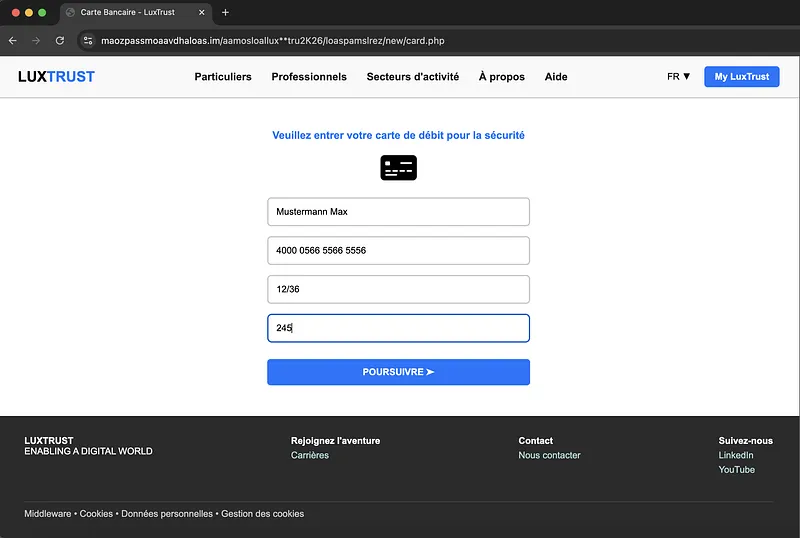Focus the expiry date field 12/36
Viewport: 800px width, 538px height.
pyautogui.click(x=398, y=289)
